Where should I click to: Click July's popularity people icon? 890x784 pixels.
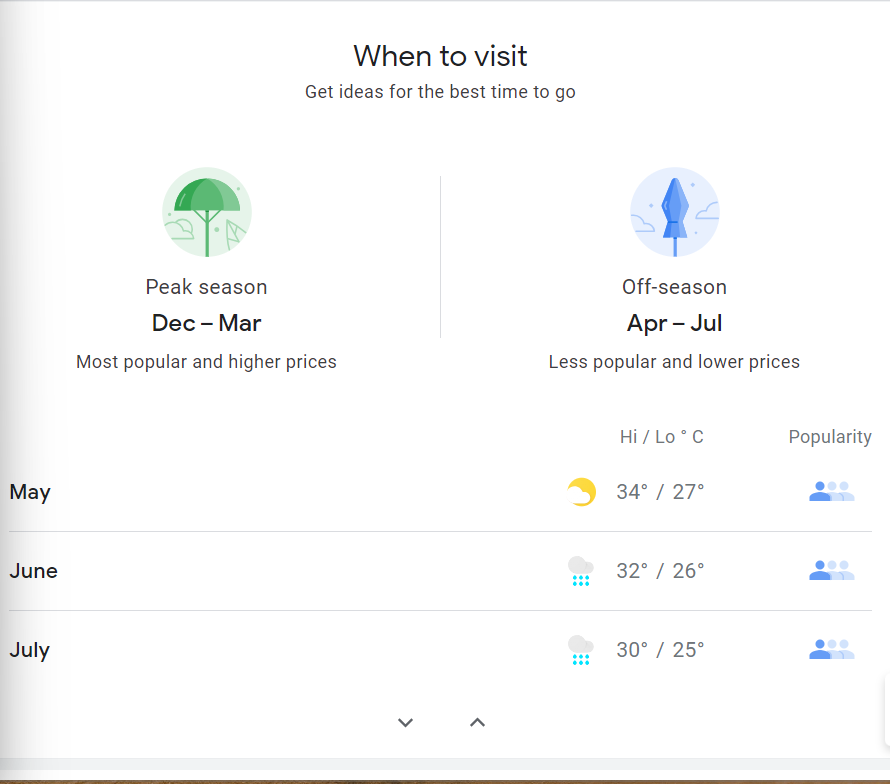[x=832, y=649]
